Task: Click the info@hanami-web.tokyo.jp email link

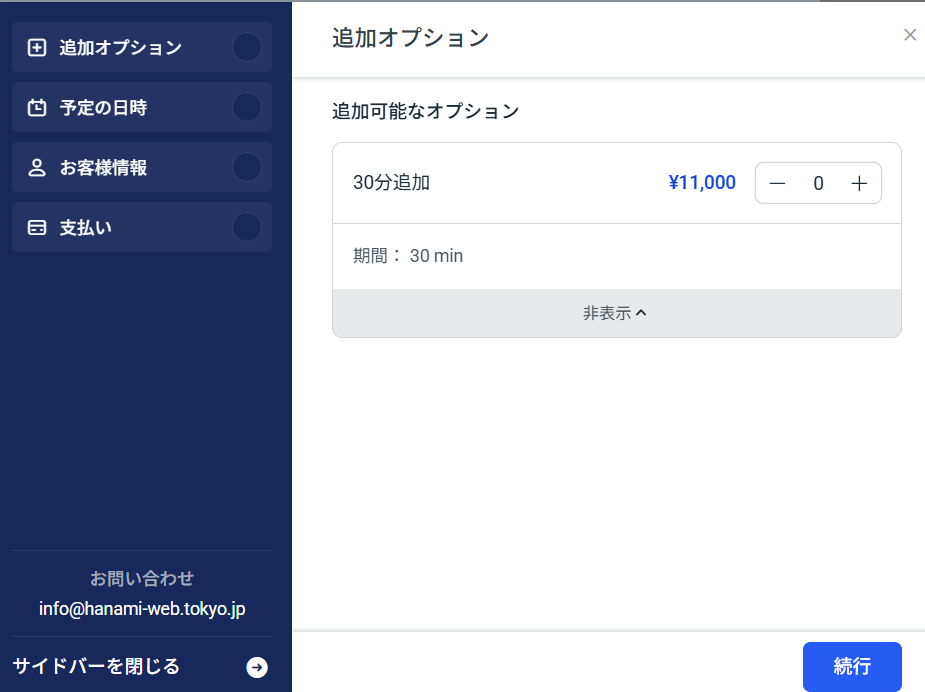Action: [x=142, y=608]
